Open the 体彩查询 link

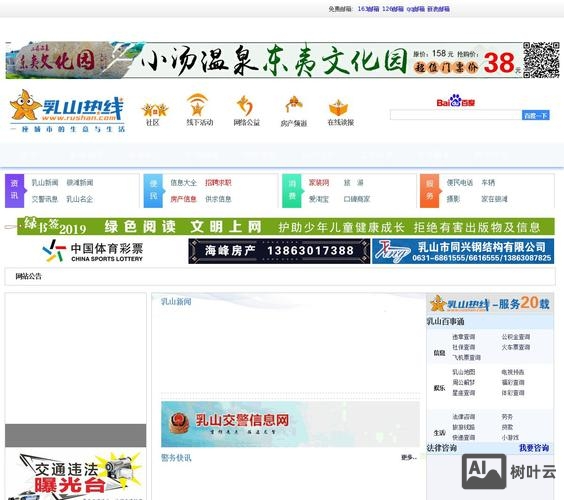click(x=513, y=393)
